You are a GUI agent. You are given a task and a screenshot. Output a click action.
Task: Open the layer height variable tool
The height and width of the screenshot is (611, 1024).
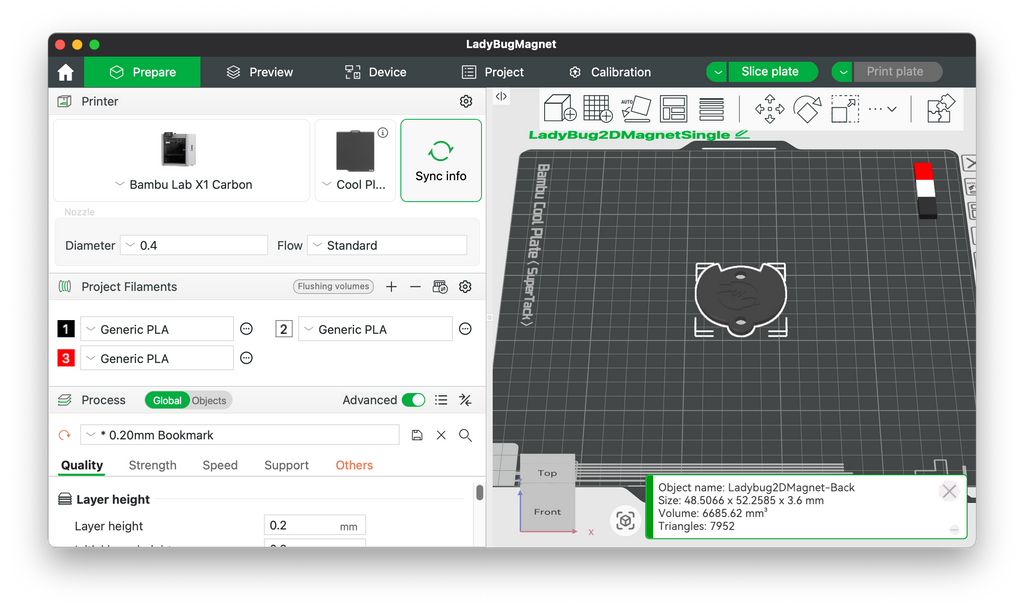pyautogui.click(x=711, y=108)
